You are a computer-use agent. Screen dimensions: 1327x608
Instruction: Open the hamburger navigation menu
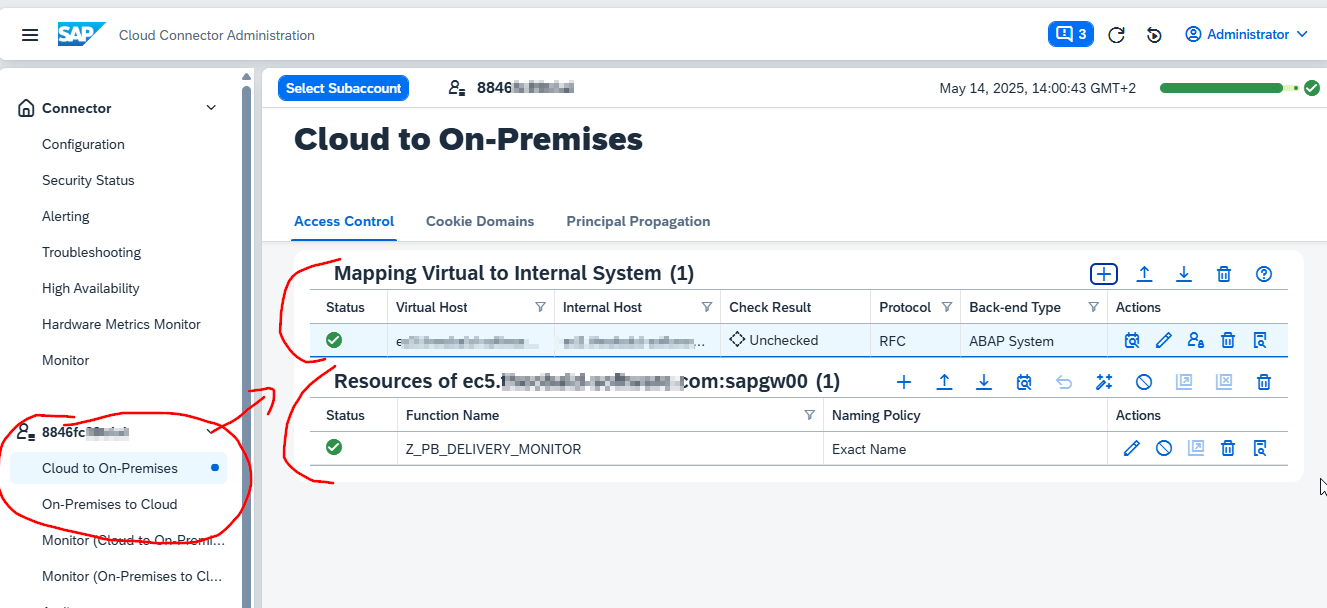(30, 35)
